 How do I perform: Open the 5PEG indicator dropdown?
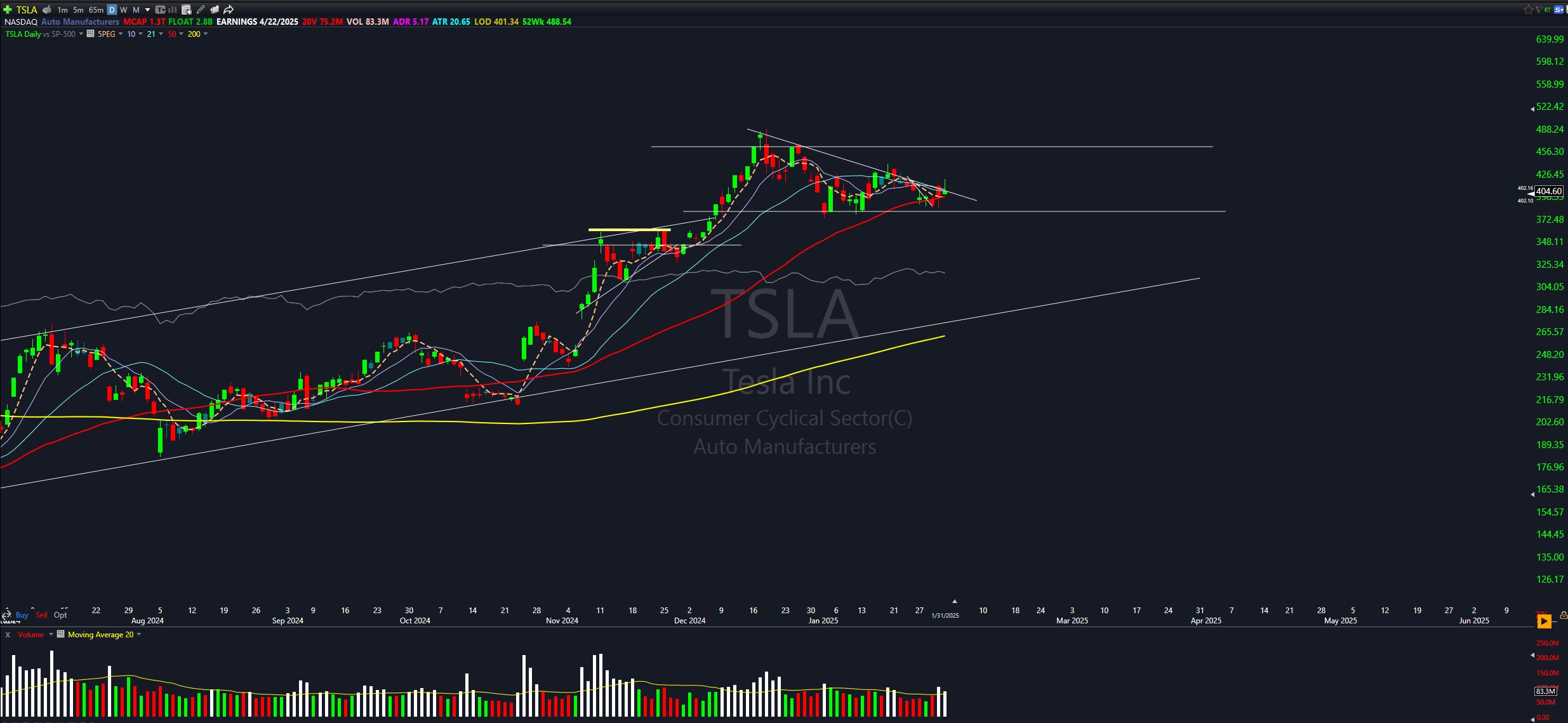120,34
